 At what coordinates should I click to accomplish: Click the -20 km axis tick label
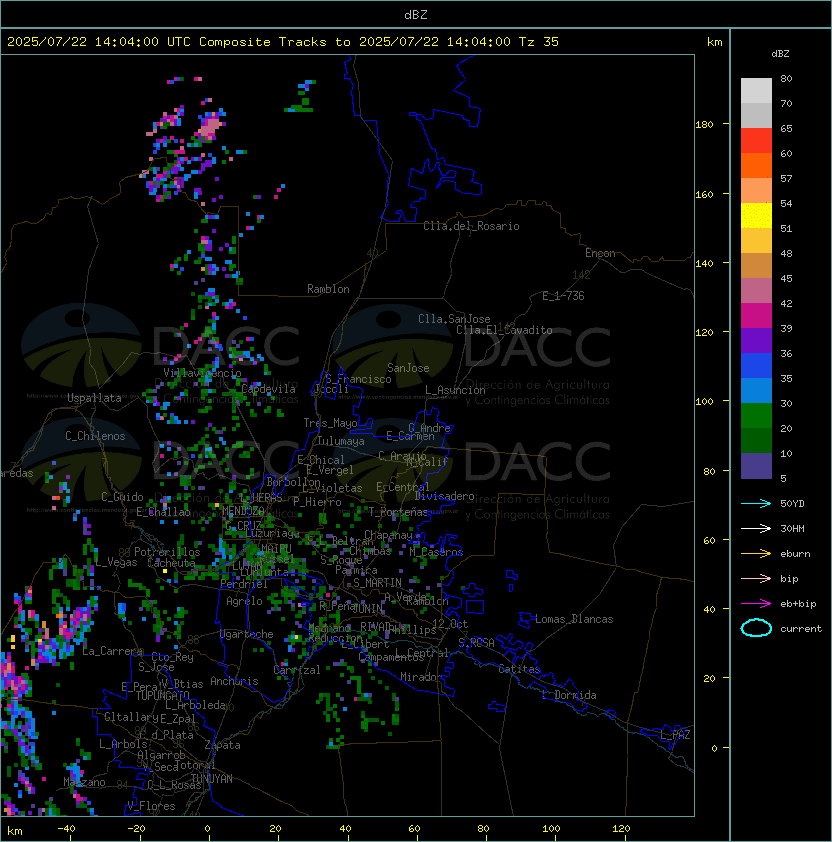pyautogui.click(x=136, y=829)
